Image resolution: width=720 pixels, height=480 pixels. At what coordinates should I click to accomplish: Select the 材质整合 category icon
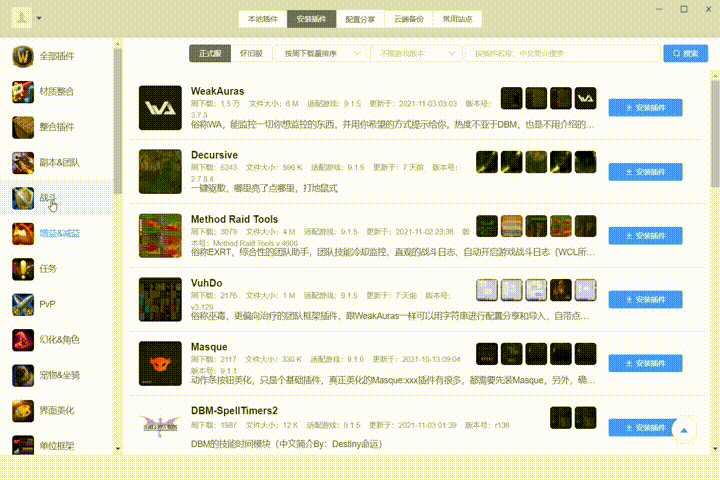coord(23,91)
